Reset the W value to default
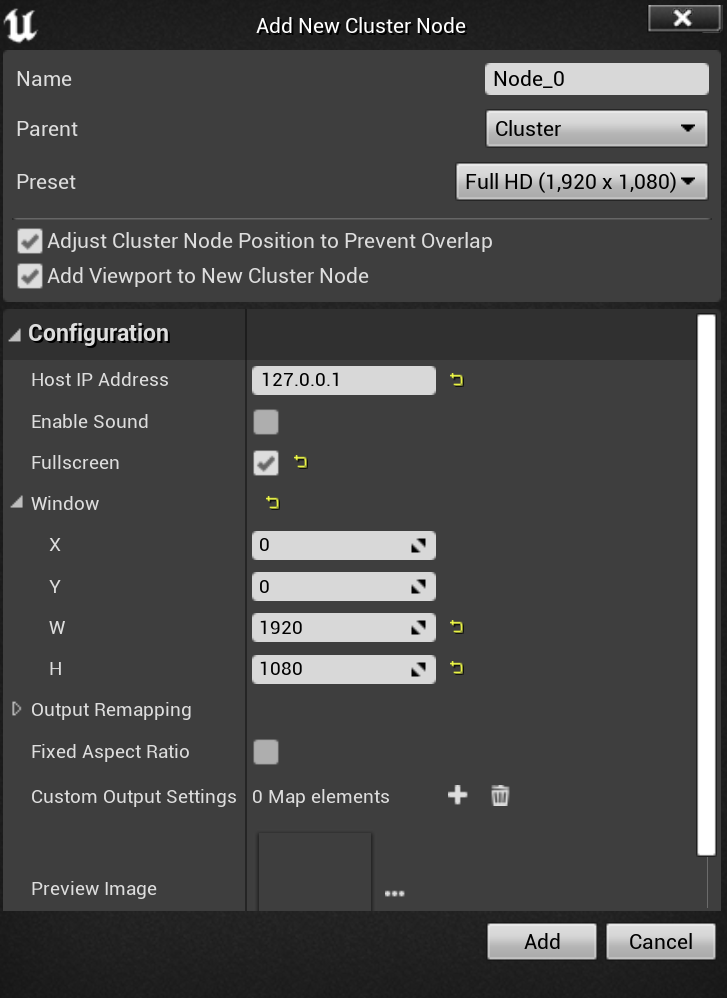 click(x=457, y=627)
